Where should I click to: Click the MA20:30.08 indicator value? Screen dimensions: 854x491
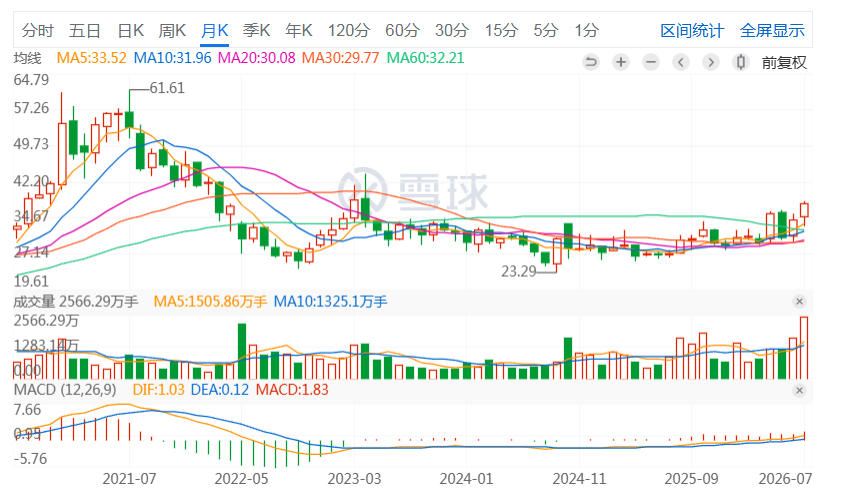pos(257,58)
